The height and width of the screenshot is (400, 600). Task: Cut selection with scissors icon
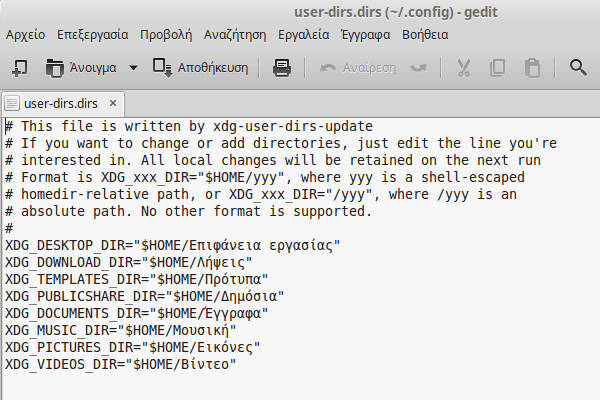pos(464,68)
